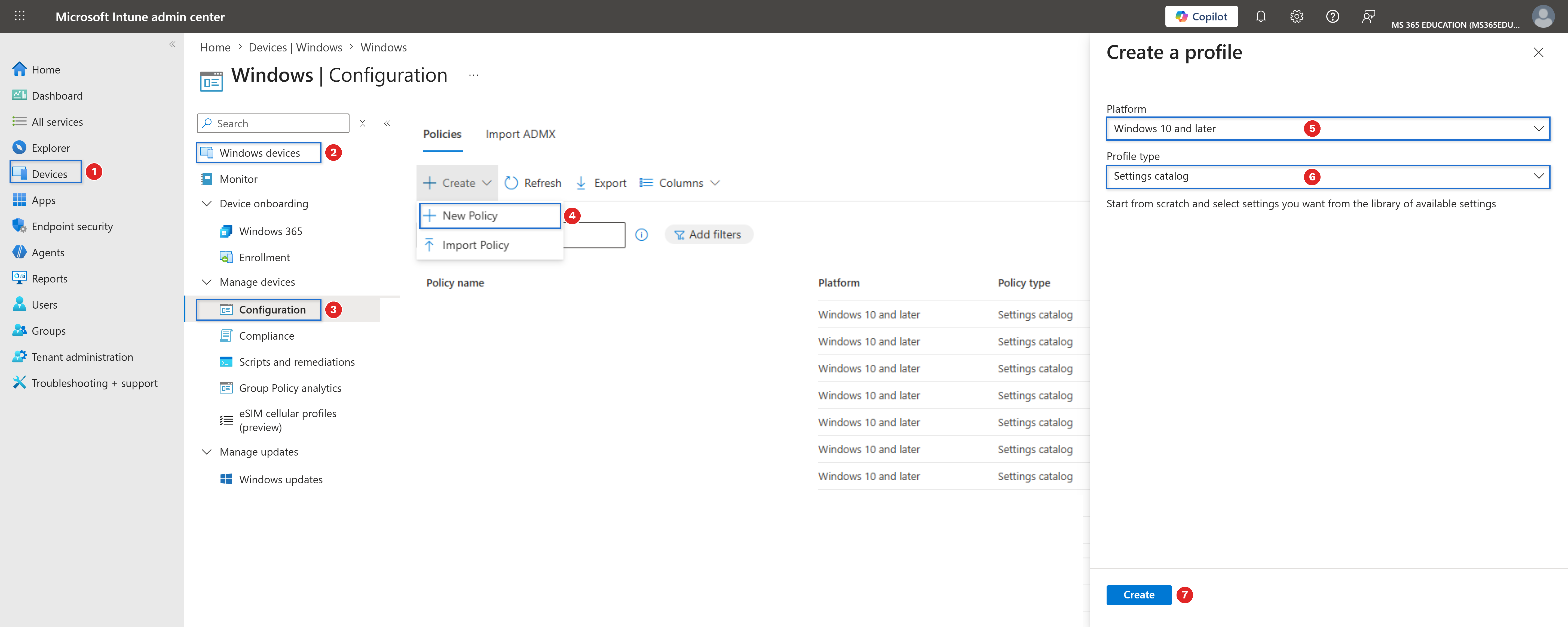Open Copilot in the header
Screen dimensions: 1568x627
tap(1201, 16)
